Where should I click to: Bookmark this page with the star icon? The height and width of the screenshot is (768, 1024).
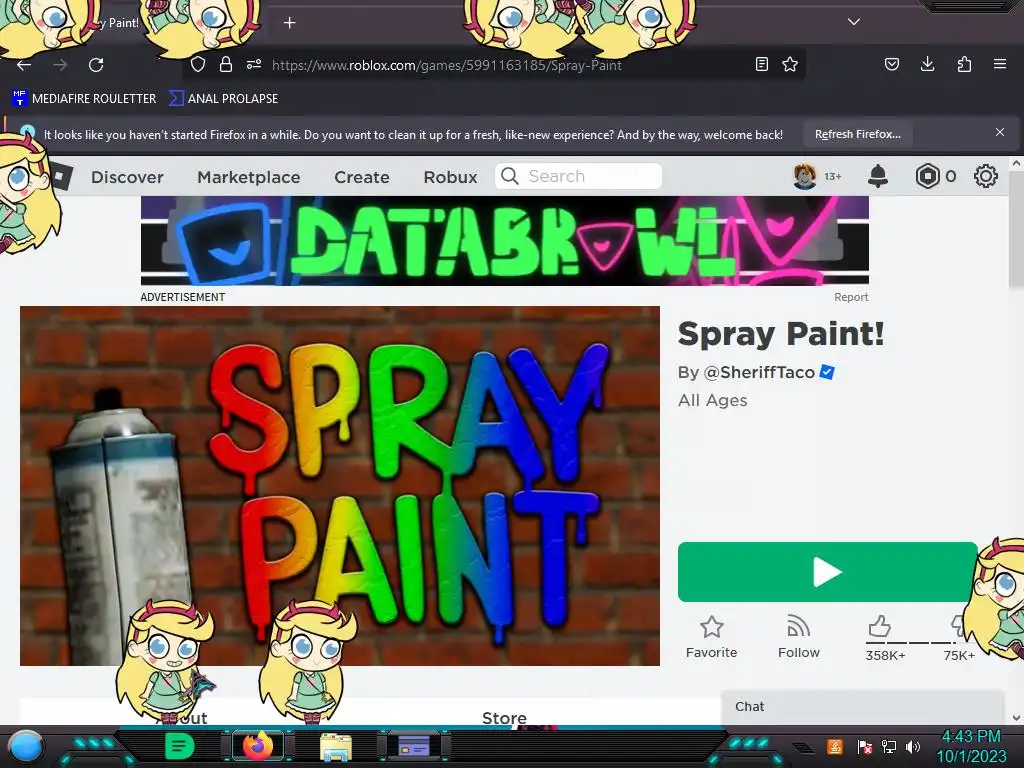click(790, 64)
